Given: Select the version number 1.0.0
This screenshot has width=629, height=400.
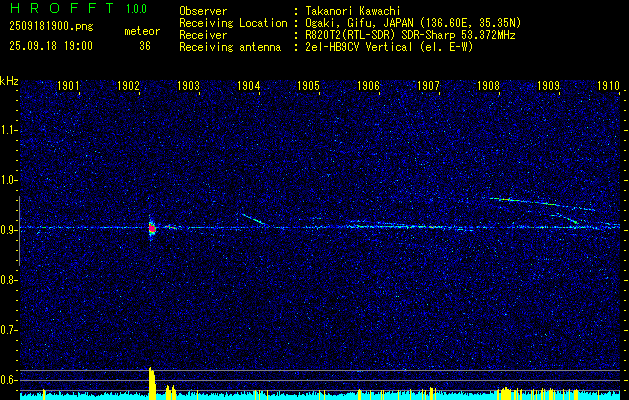Looking at the screenshot, I should pos(136,9).
